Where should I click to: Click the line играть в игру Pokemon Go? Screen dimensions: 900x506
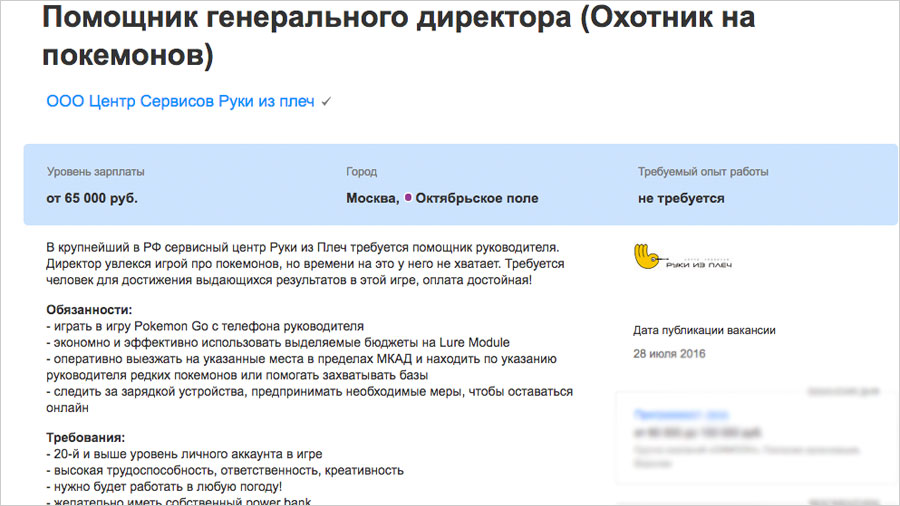[205, 326]
